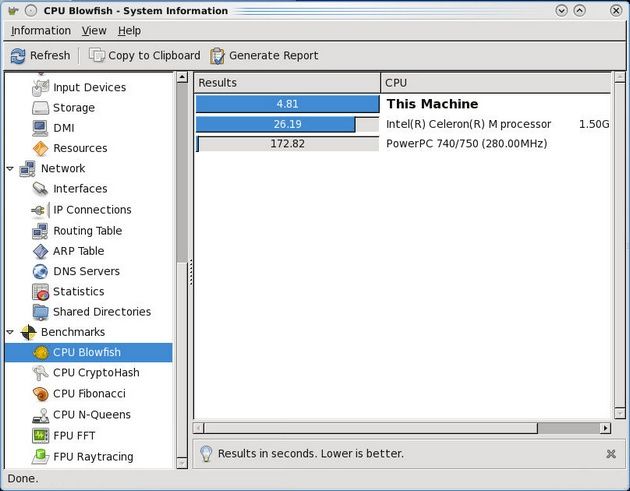
Task: Select CPU N-Queens benchmark text
Action: point(92,415)
